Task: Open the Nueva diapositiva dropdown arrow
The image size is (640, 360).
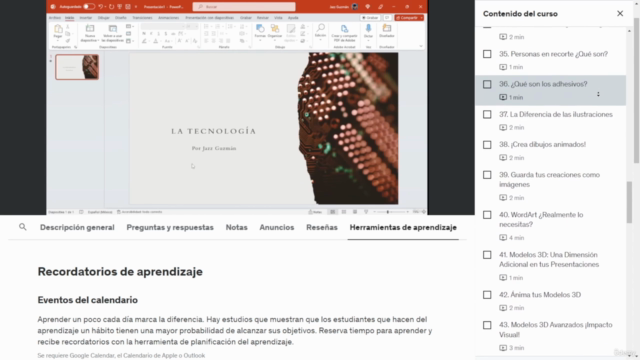Action: [98, 41]
